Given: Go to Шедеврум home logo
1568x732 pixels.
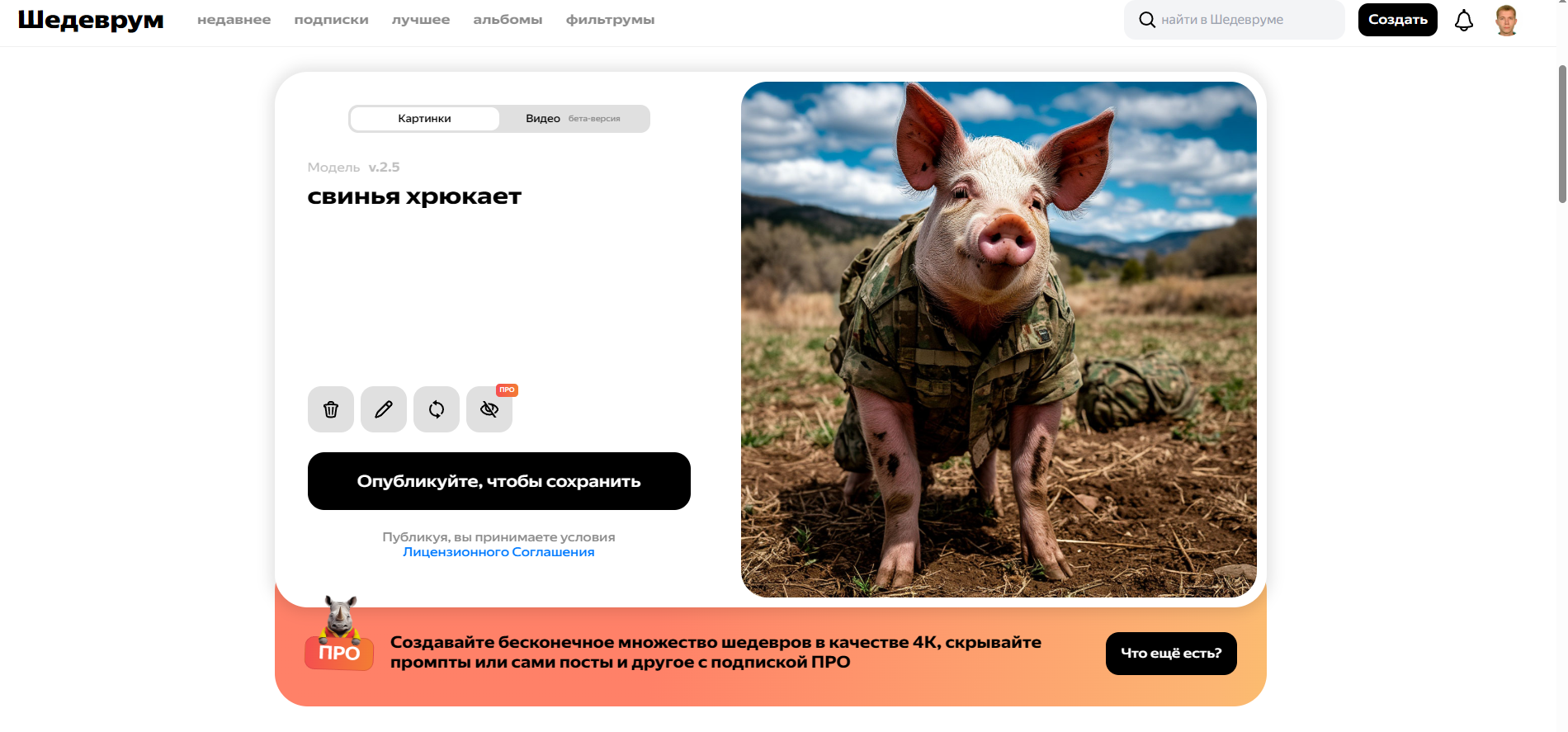Looking at the screenshot, I should (91, 20).
